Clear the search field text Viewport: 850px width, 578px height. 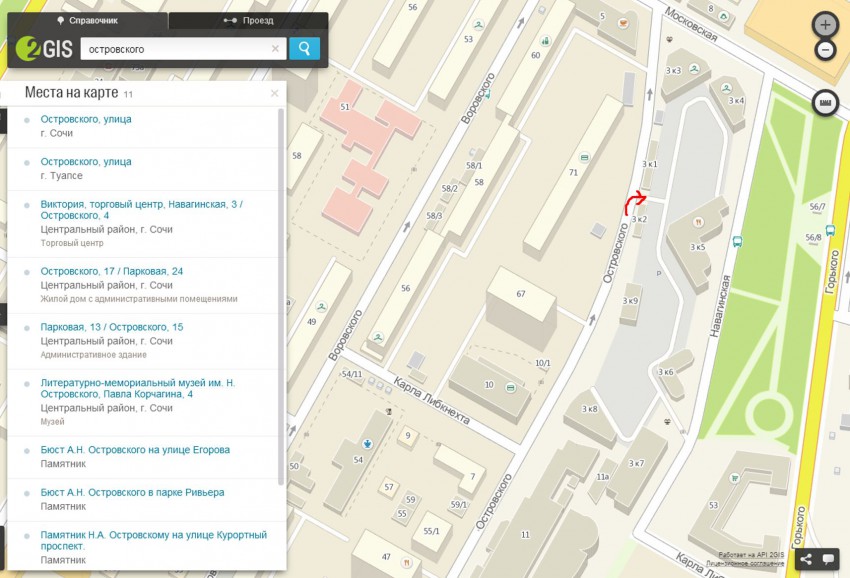click(x=275, y=49)
